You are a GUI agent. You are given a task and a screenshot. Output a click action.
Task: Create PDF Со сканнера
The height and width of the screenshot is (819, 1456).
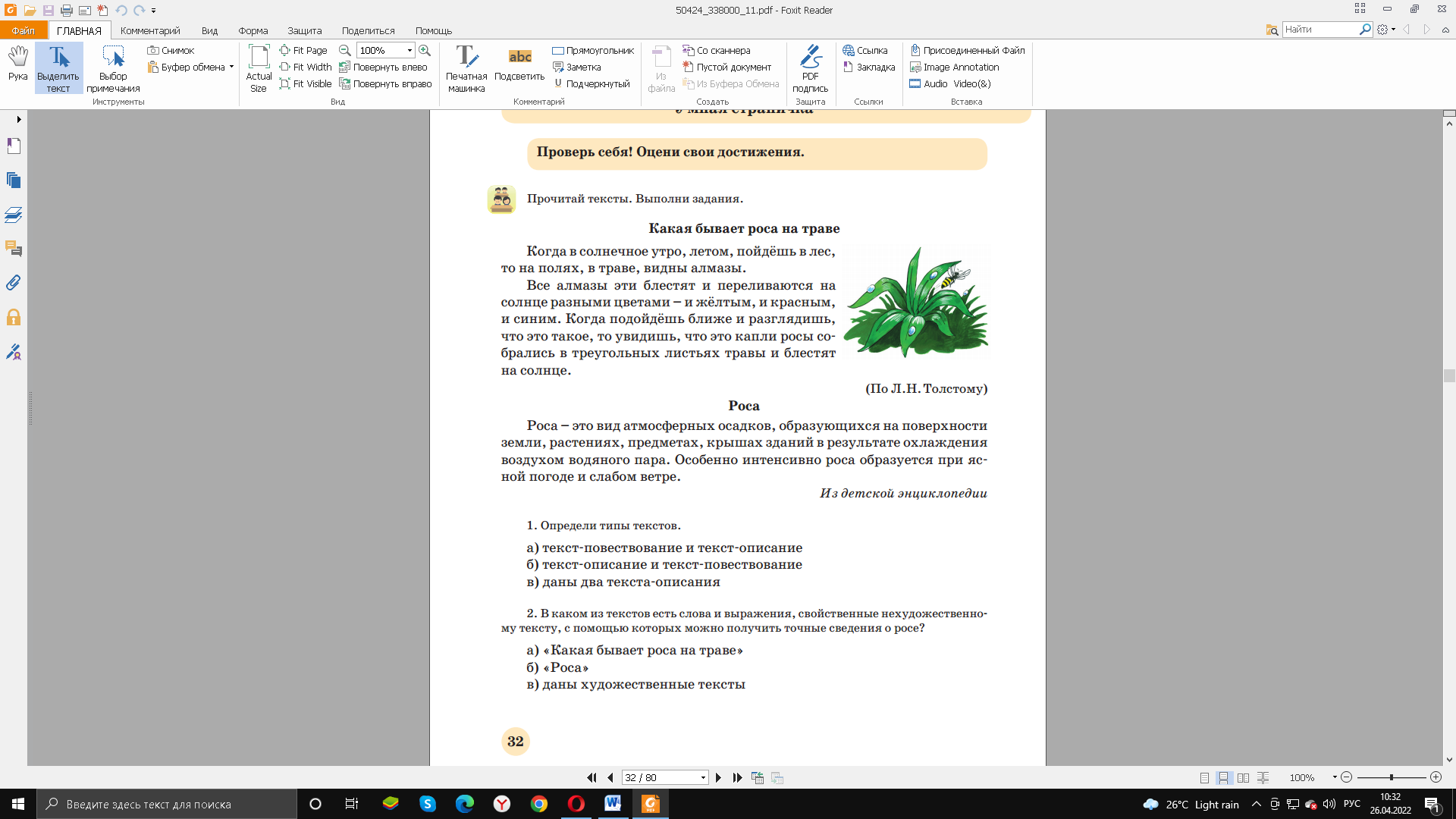point(717,50)
